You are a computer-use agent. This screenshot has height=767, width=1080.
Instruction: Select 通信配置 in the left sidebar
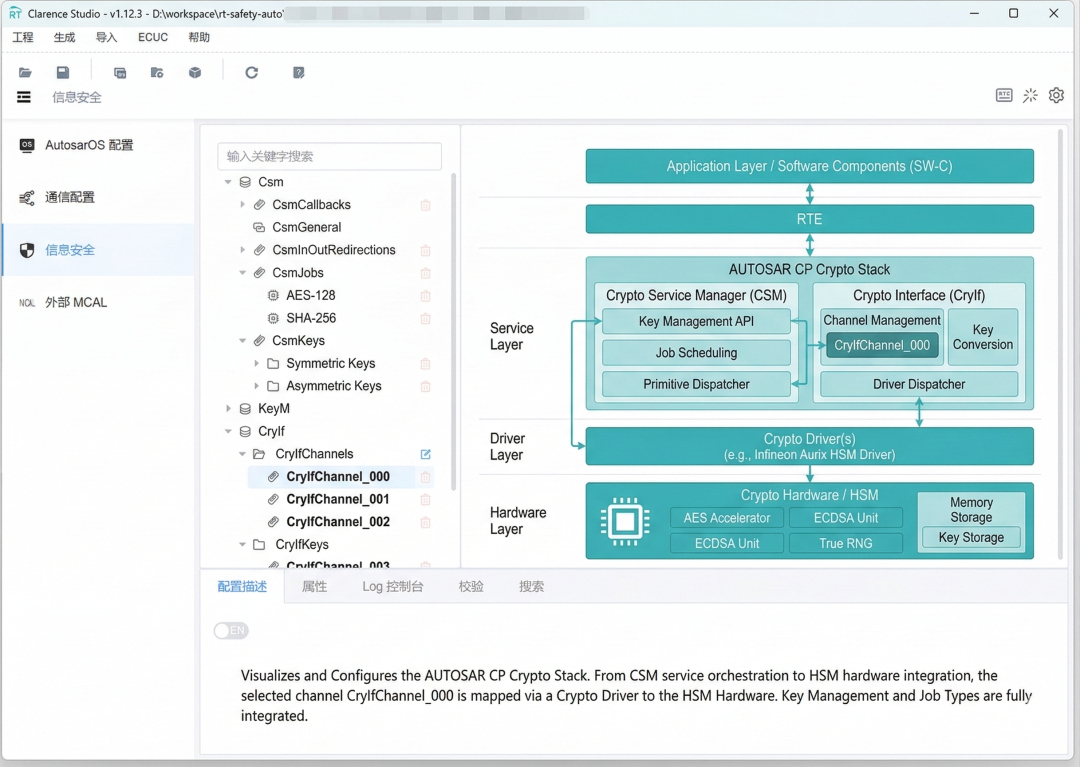click(69, 198)
